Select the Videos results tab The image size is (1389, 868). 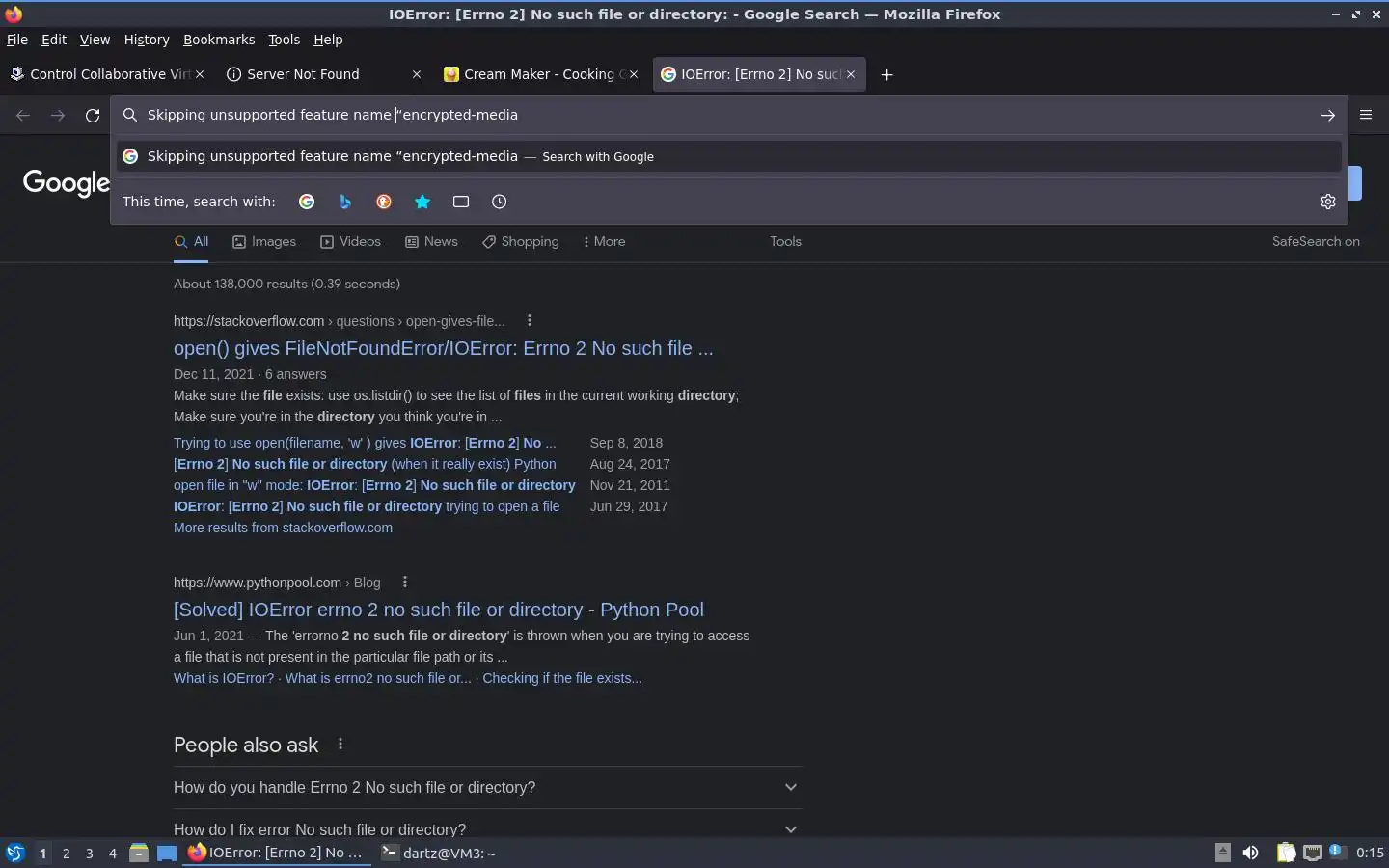coord(350,241)
